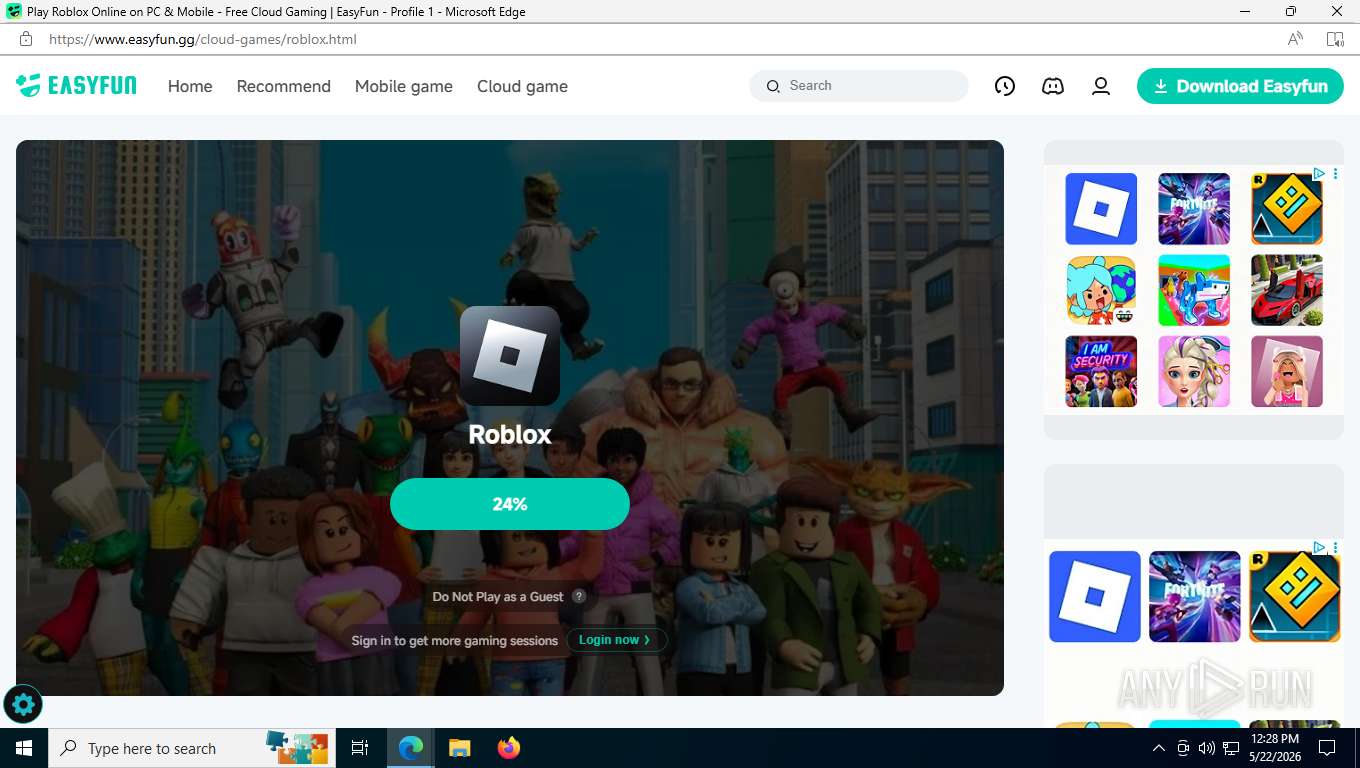Viewport: 1360px width, 768px height.
Task: Click the large Roblox game logo
Action: coord(510,356)
